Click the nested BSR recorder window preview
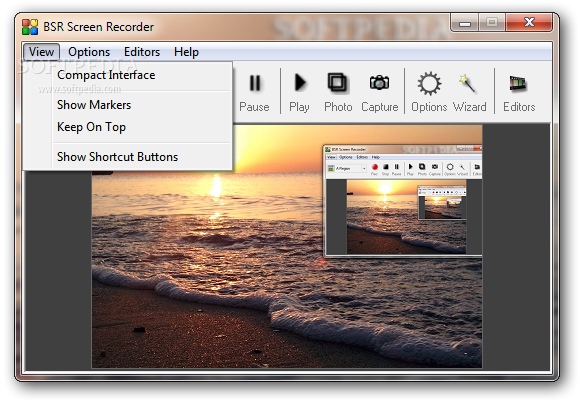Screen dimensions: 580x402 [402, 200]
